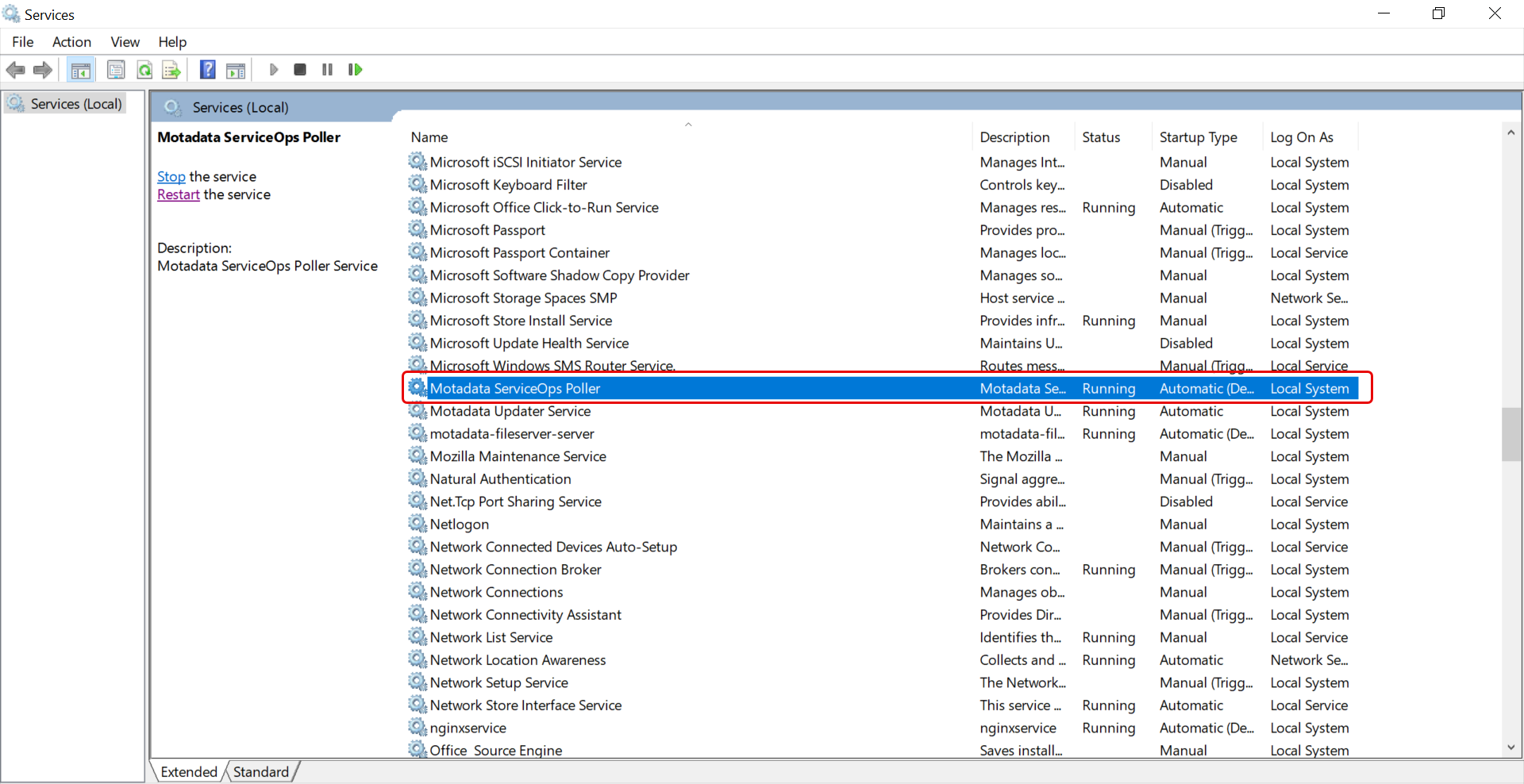This screenshot has height=784, width=1524.
Task: Sort by Startup Type column header
Action: (1198, 137)
